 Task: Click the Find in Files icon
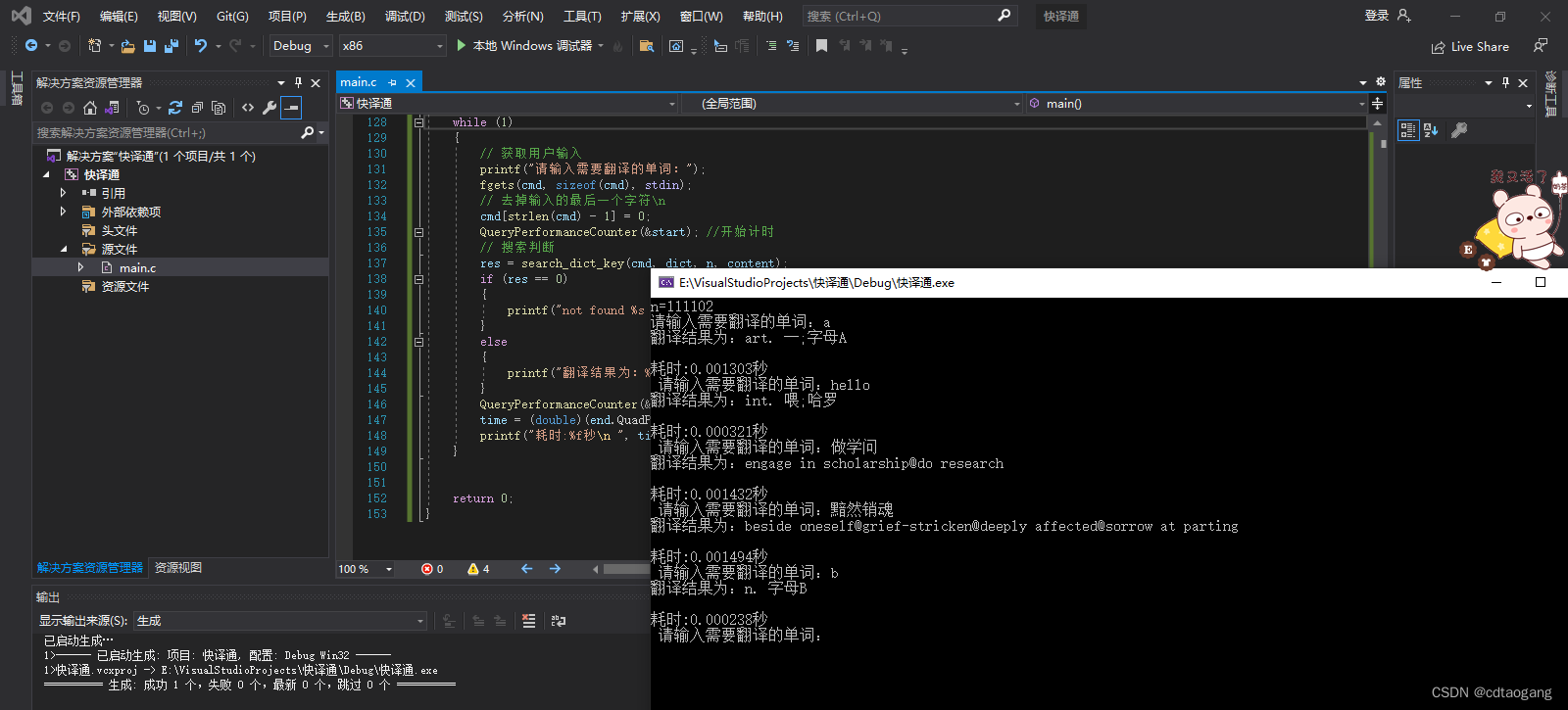point(646,46)
